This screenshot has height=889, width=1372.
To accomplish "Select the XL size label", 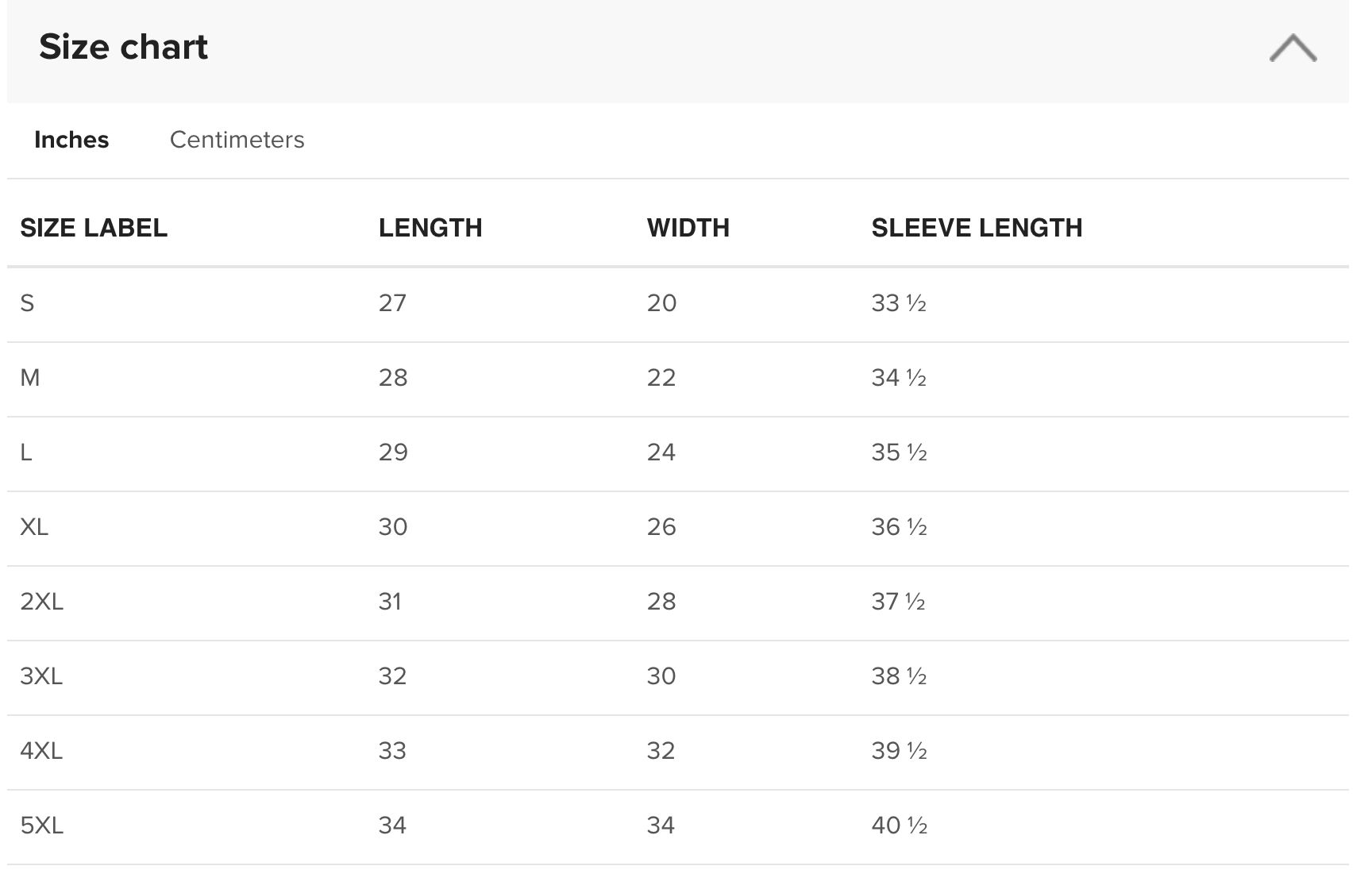I will pyautogui.click(x=34, y=527).
